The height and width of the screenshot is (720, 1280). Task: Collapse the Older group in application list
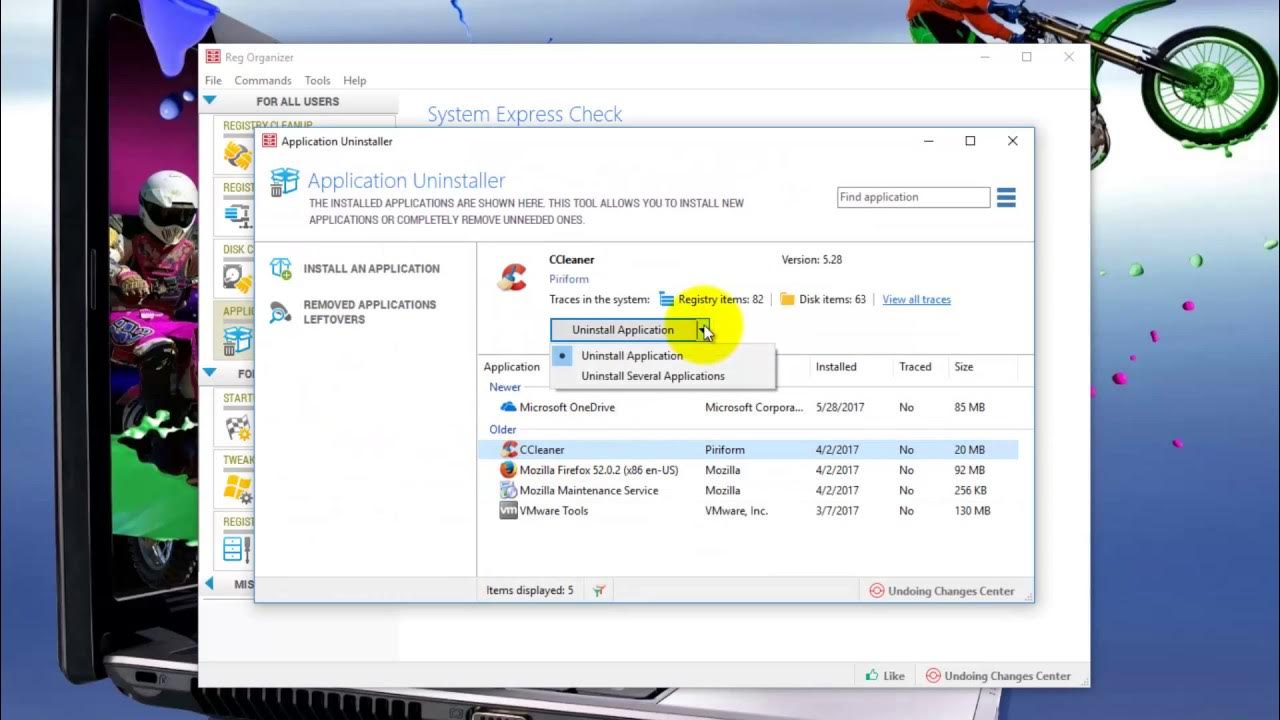tap(503, 430)
